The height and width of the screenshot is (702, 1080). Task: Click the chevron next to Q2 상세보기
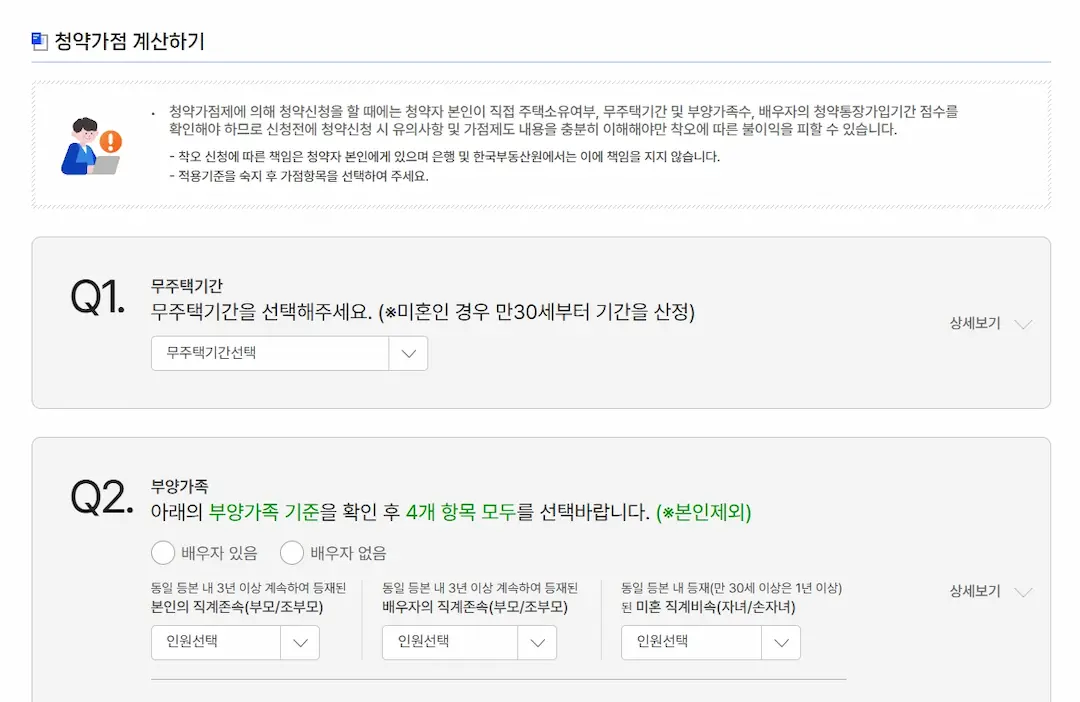click(1023, 592)
